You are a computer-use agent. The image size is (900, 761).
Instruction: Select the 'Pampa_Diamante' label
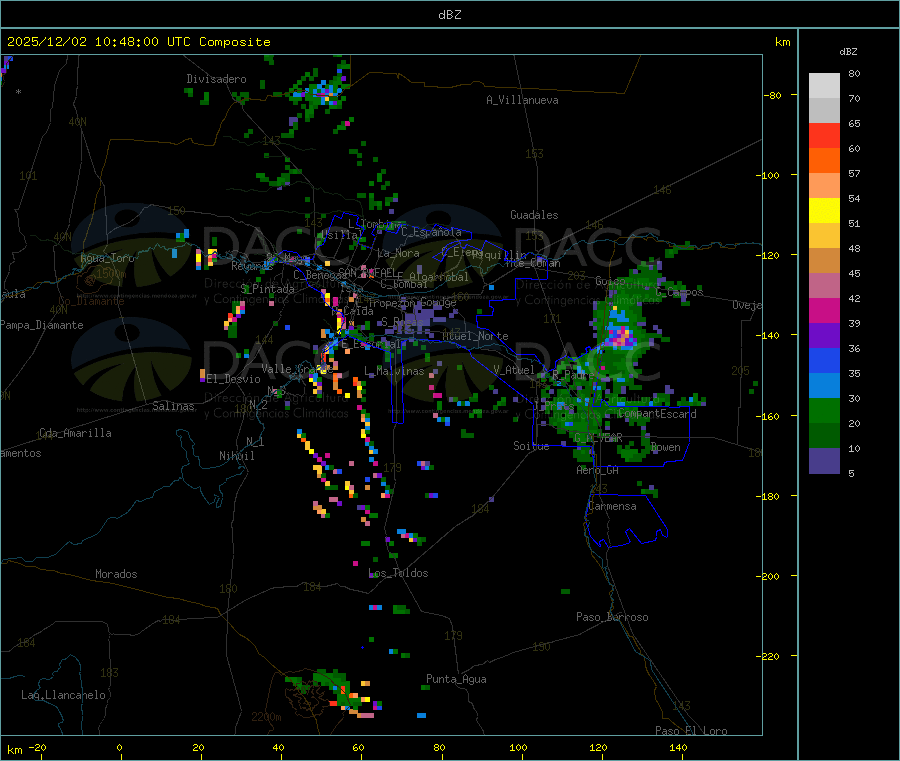coord(42,325)
